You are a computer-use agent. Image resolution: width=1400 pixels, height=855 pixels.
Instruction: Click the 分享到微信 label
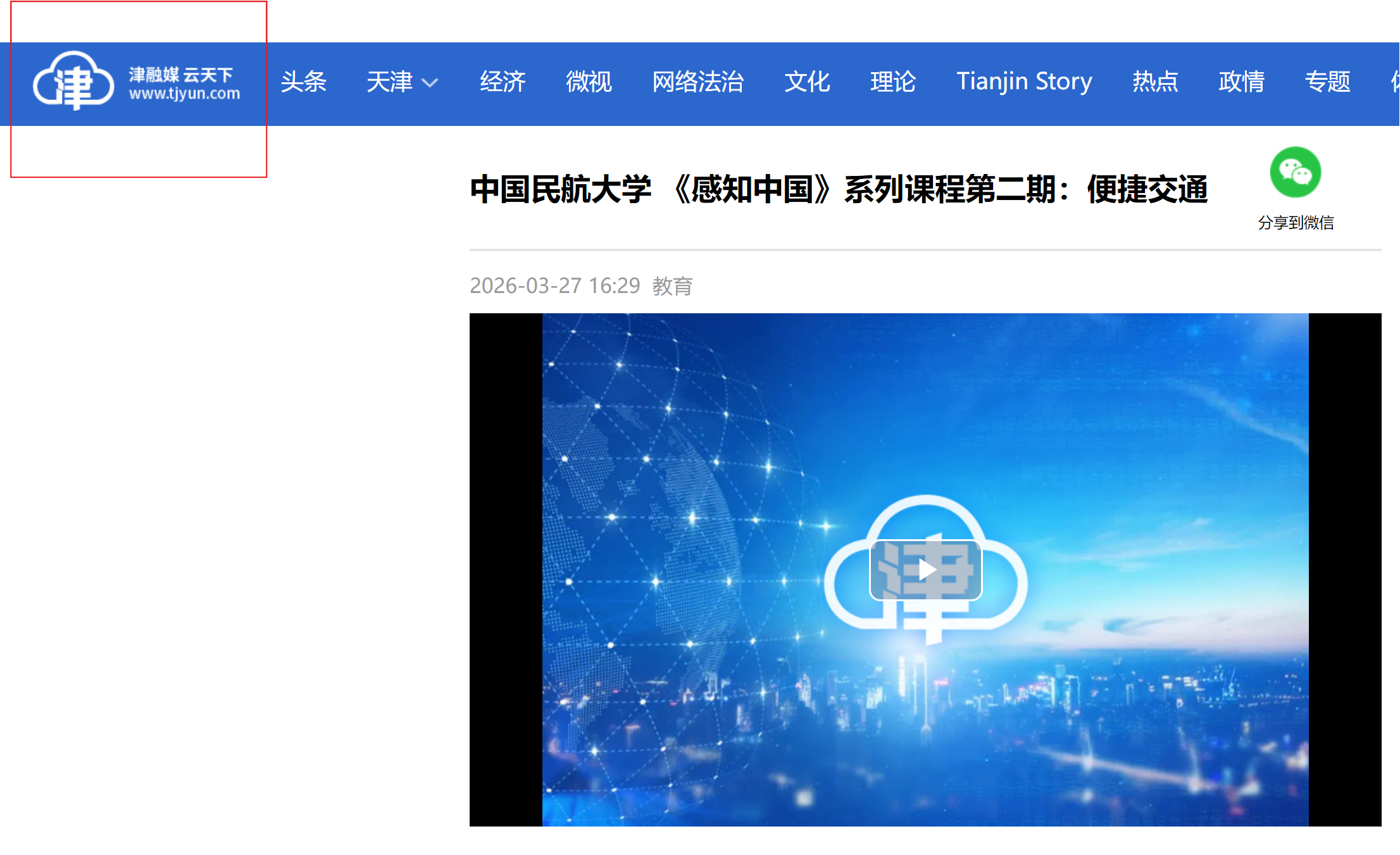(1296, 223)
